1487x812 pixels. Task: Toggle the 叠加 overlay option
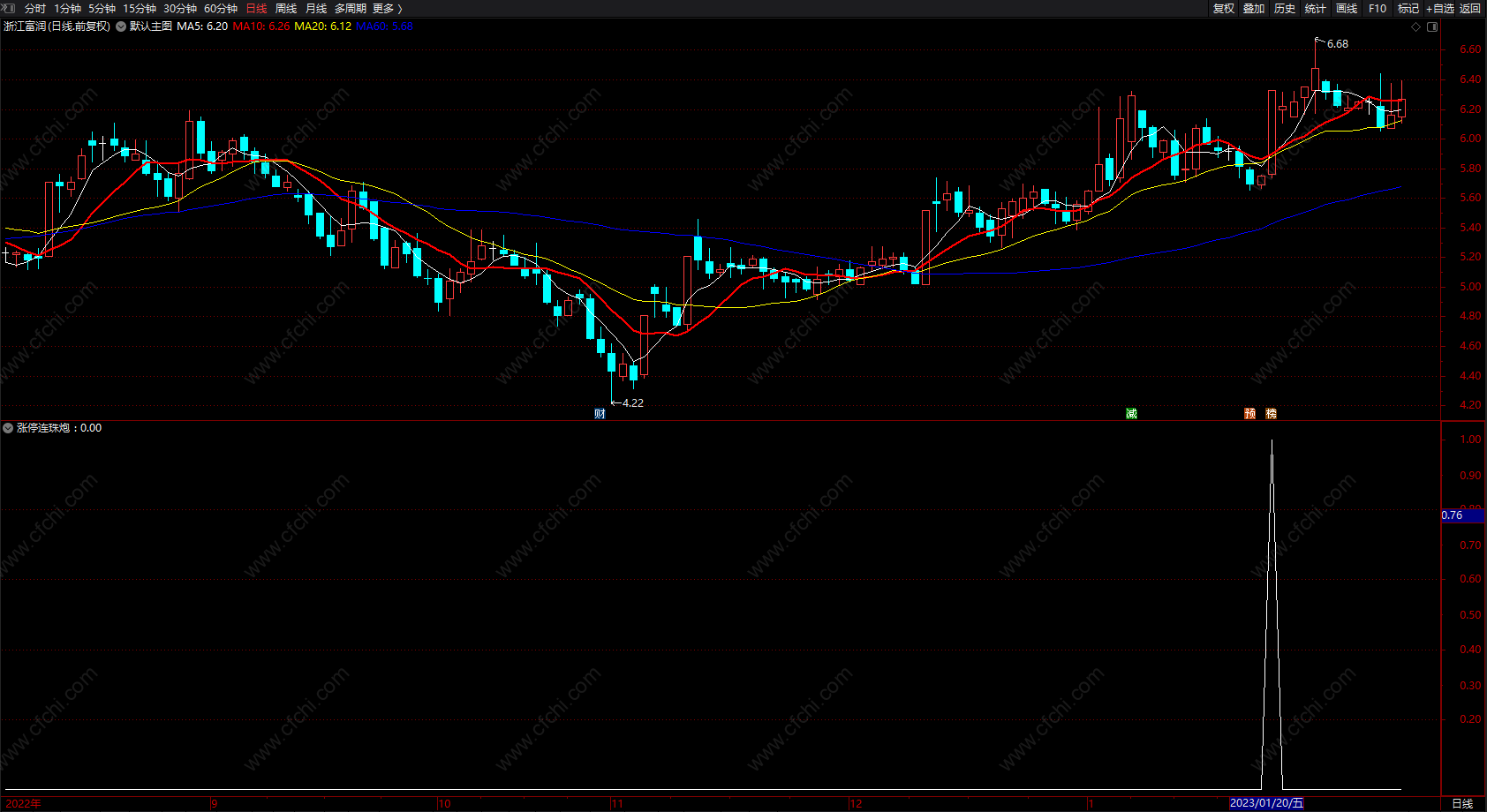1254,8
